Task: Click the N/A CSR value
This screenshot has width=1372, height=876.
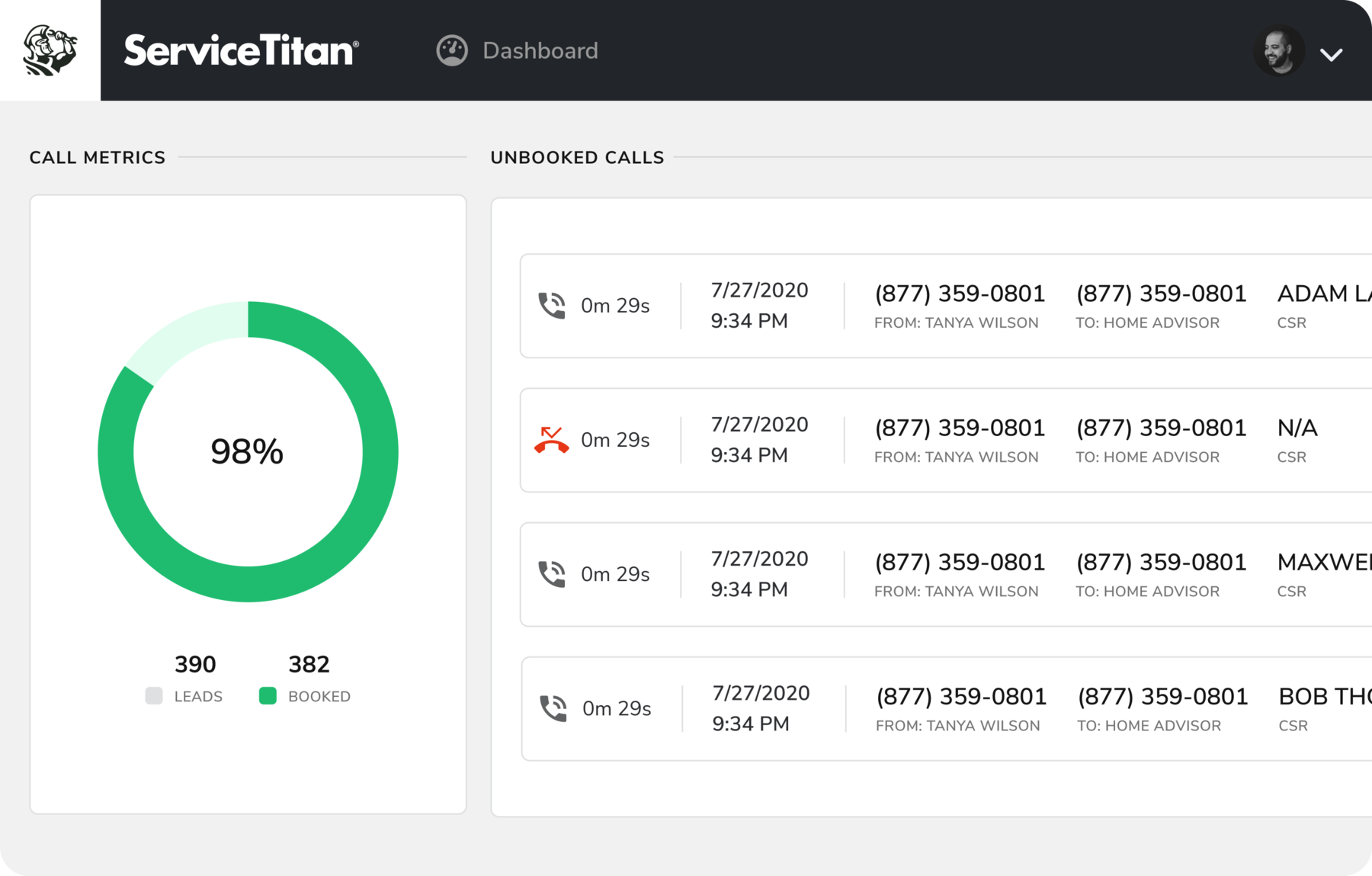Action: (x=1297, y=428)
